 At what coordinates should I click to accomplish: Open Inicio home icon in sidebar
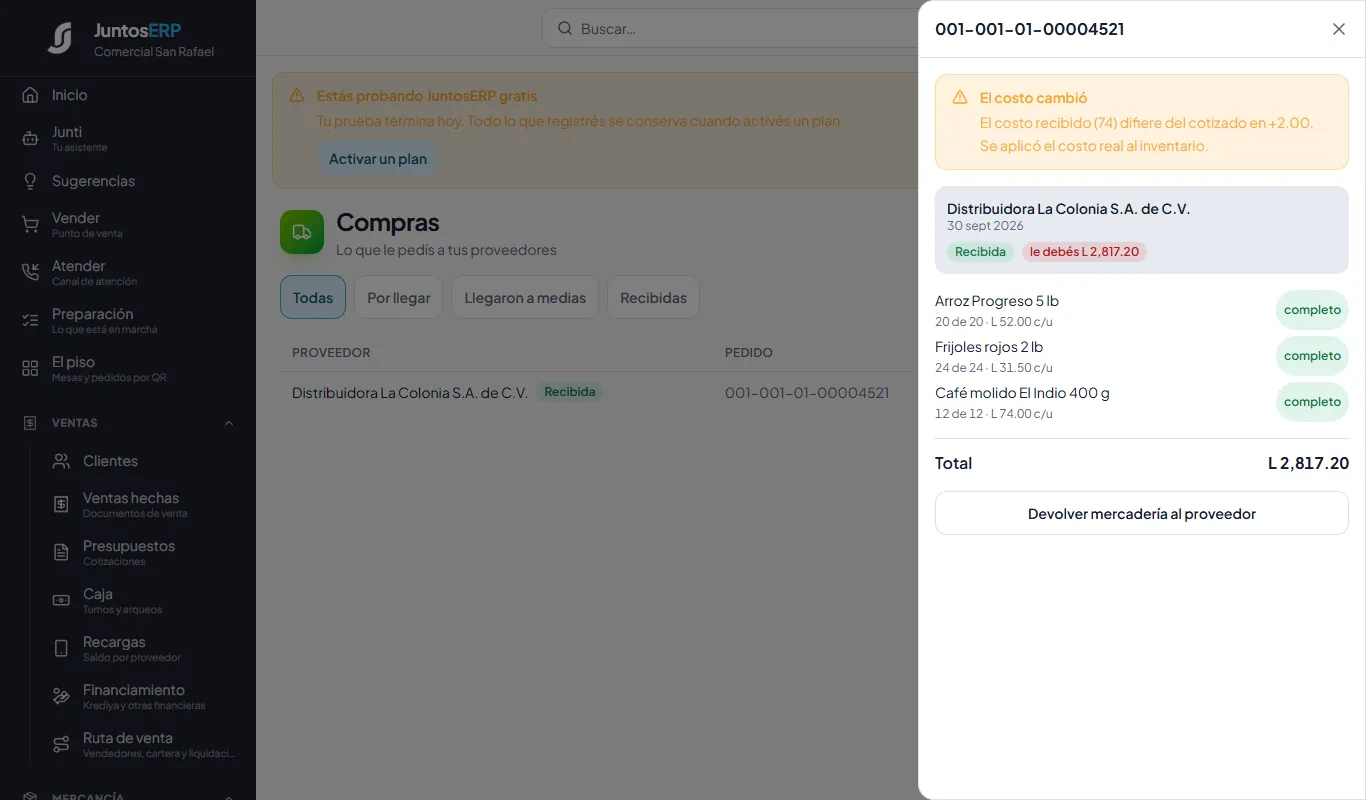pyautogui.click(x=30, y=95)
